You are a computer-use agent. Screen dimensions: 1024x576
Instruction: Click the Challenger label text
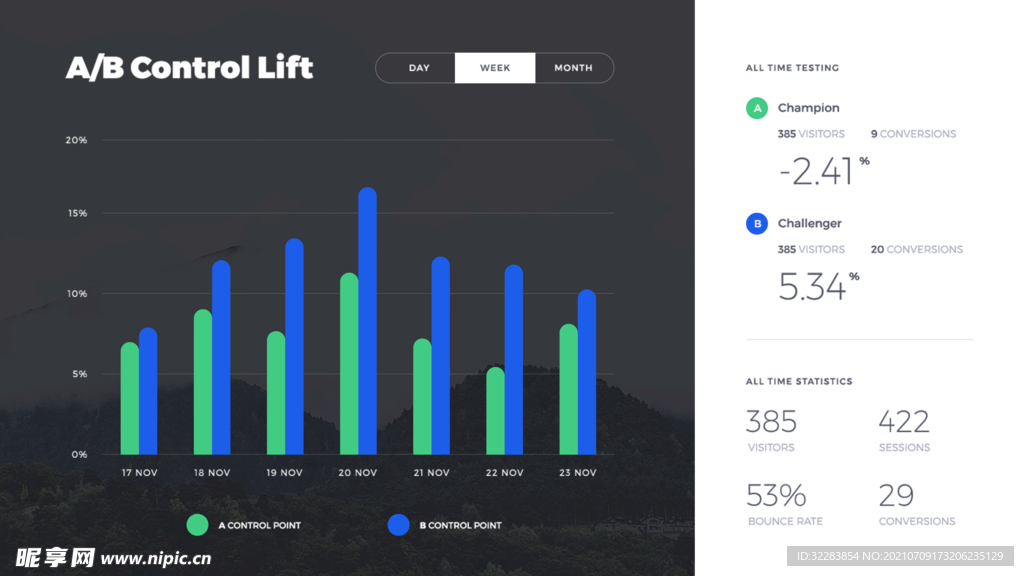click(x=810, y=224)
